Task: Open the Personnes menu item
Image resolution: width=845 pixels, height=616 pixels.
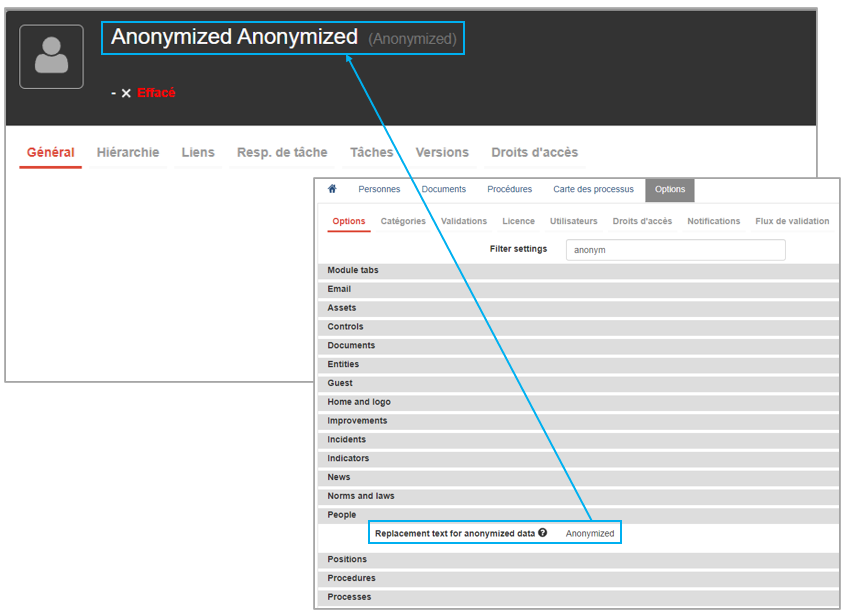Action: 379,189
